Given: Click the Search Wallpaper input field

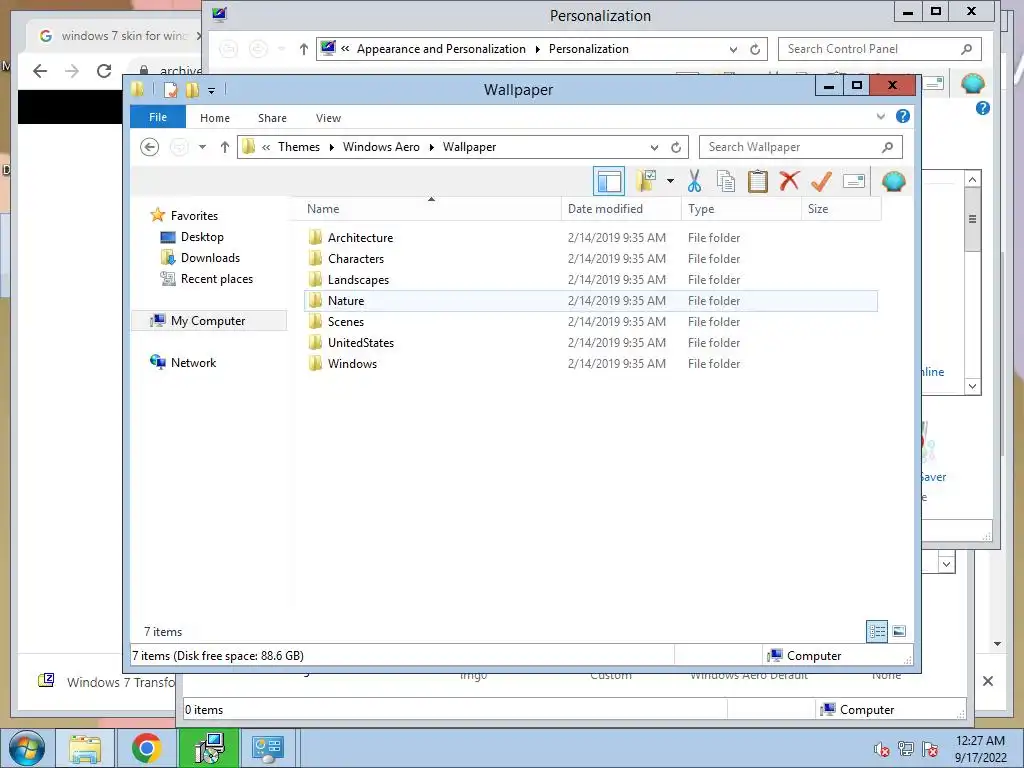Looking at the screenshot, I should 801,147.
